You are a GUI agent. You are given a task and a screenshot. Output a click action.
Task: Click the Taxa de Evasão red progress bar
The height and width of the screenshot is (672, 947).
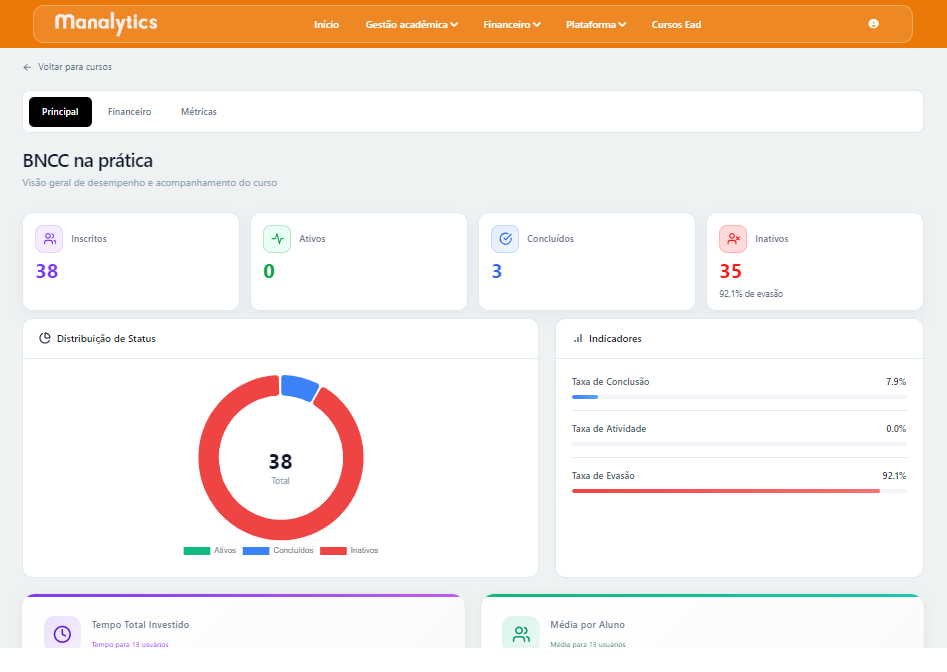tap(726, 491)
